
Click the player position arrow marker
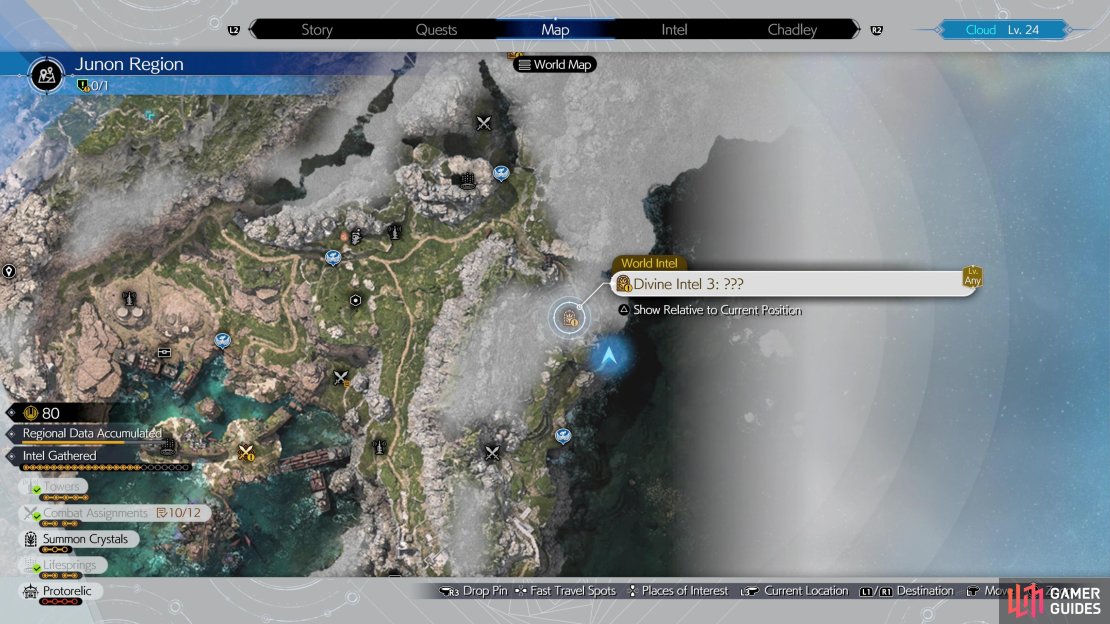pos(609,356)
